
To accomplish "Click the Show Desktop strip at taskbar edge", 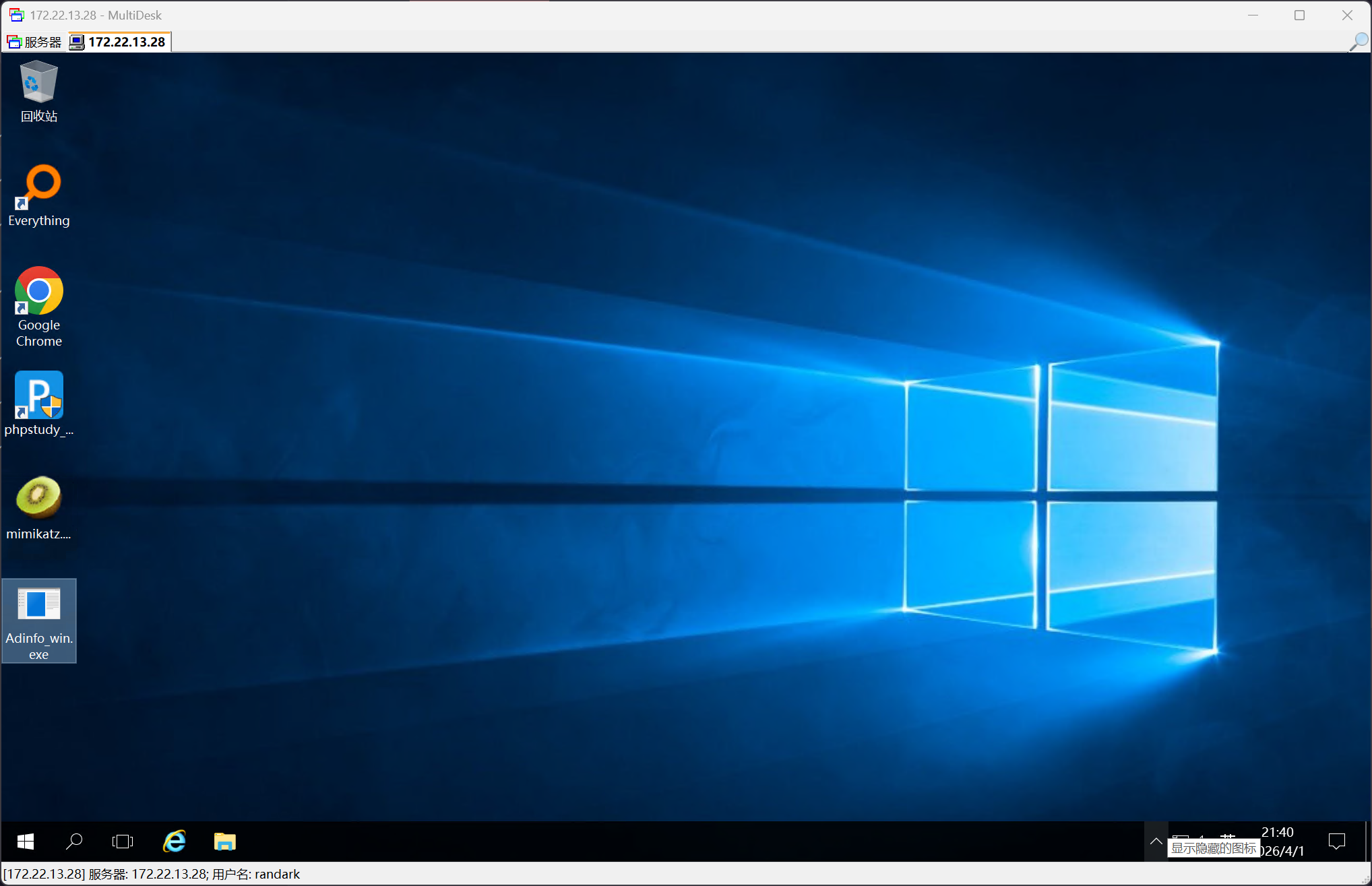I will point(1367,841).
